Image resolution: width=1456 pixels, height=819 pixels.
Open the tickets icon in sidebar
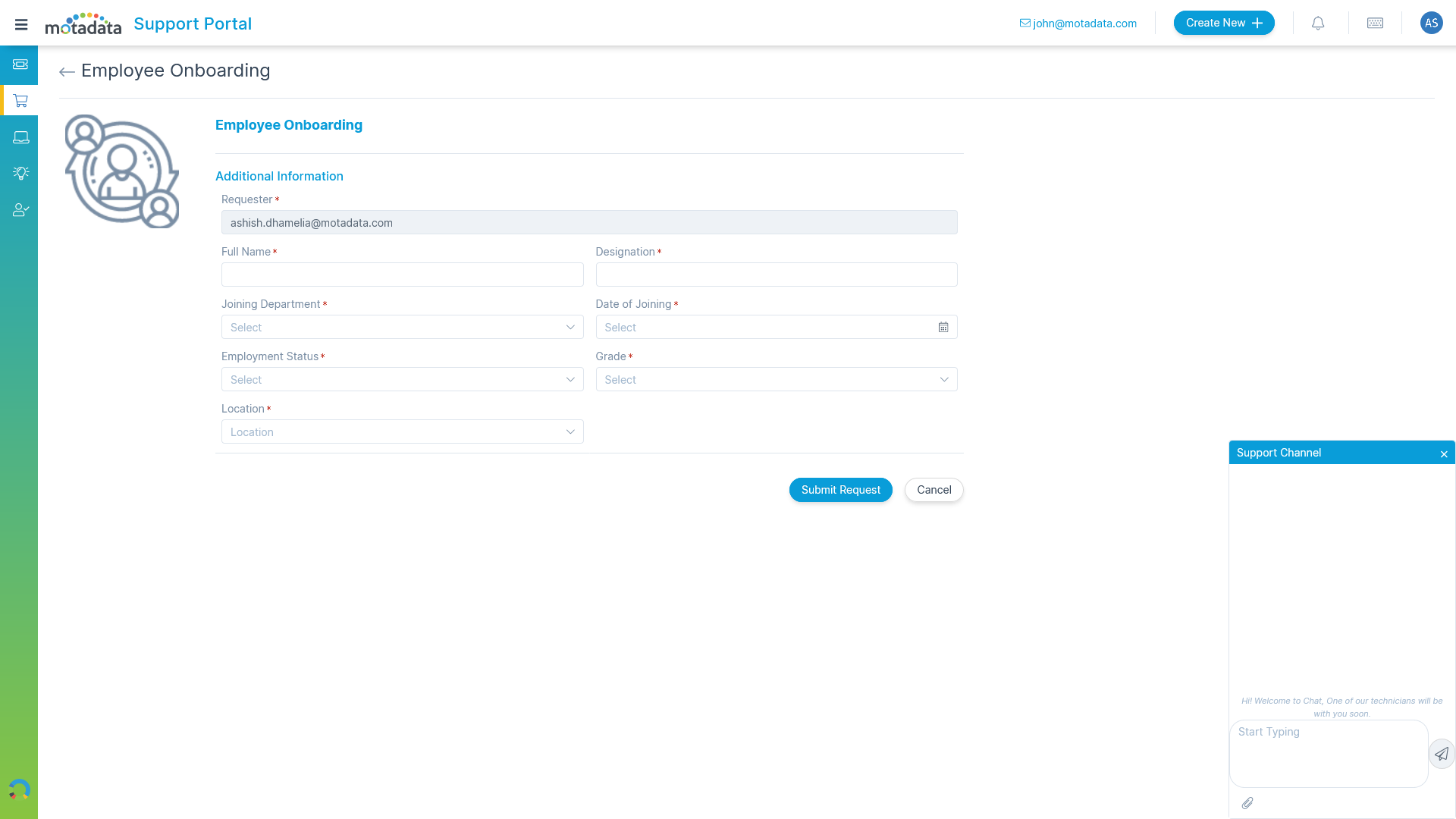pyautogui.click(x=20, y=64)
